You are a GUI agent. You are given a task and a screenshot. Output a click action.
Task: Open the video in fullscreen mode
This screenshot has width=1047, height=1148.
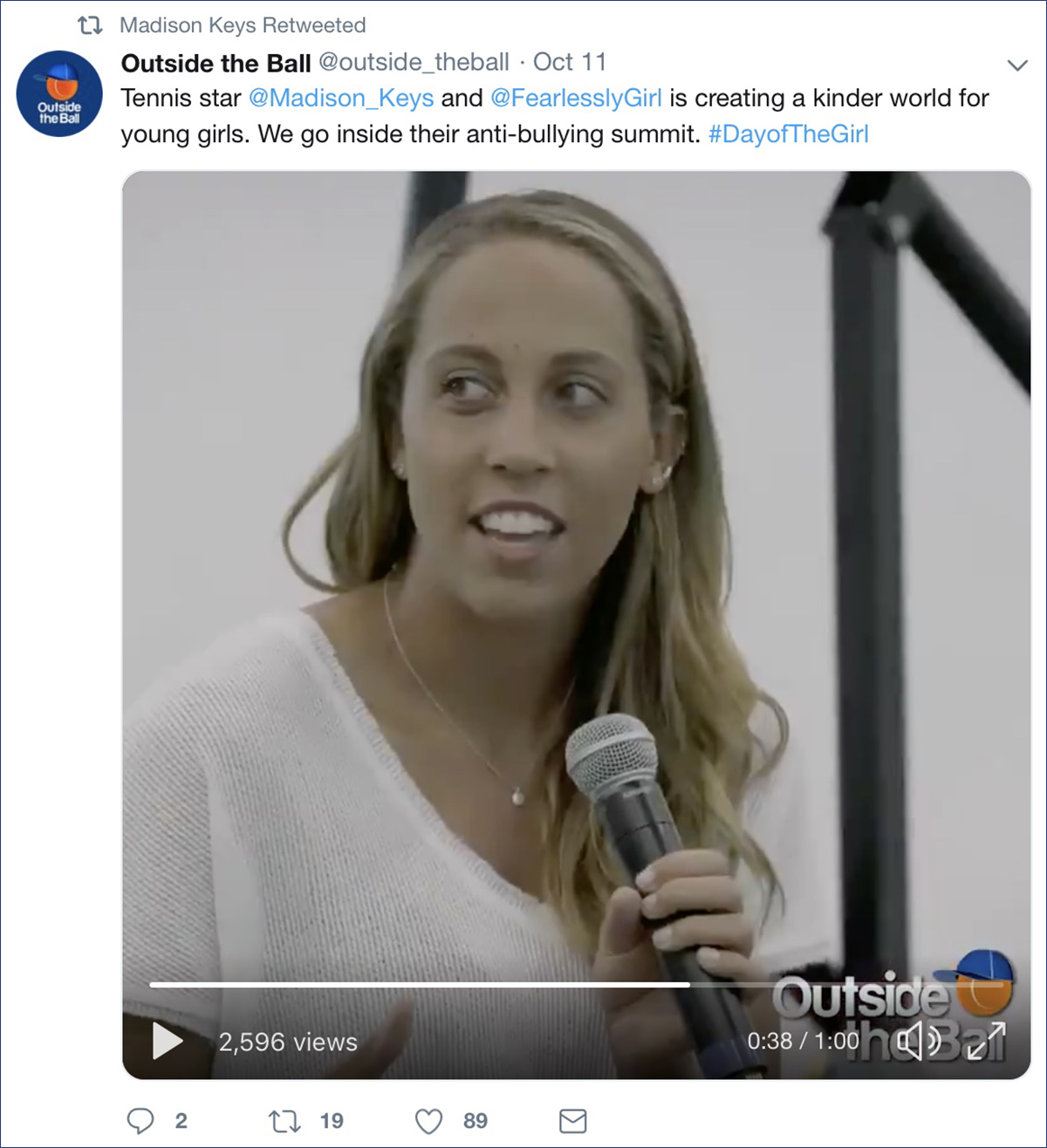pos(986,1041)
